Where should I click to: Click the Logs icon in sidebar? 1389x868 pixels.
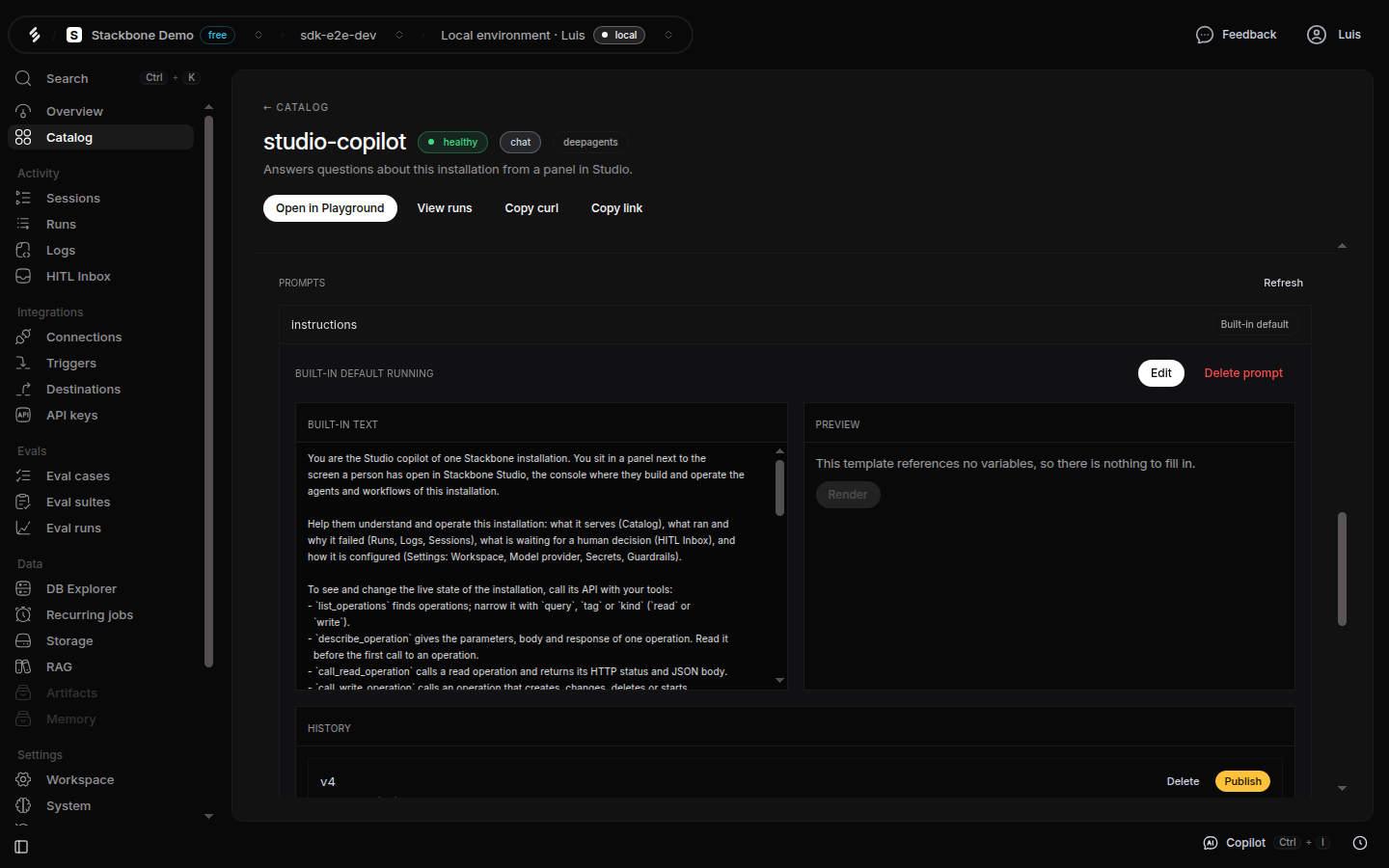pyautogui.click(x=23, y=250)
